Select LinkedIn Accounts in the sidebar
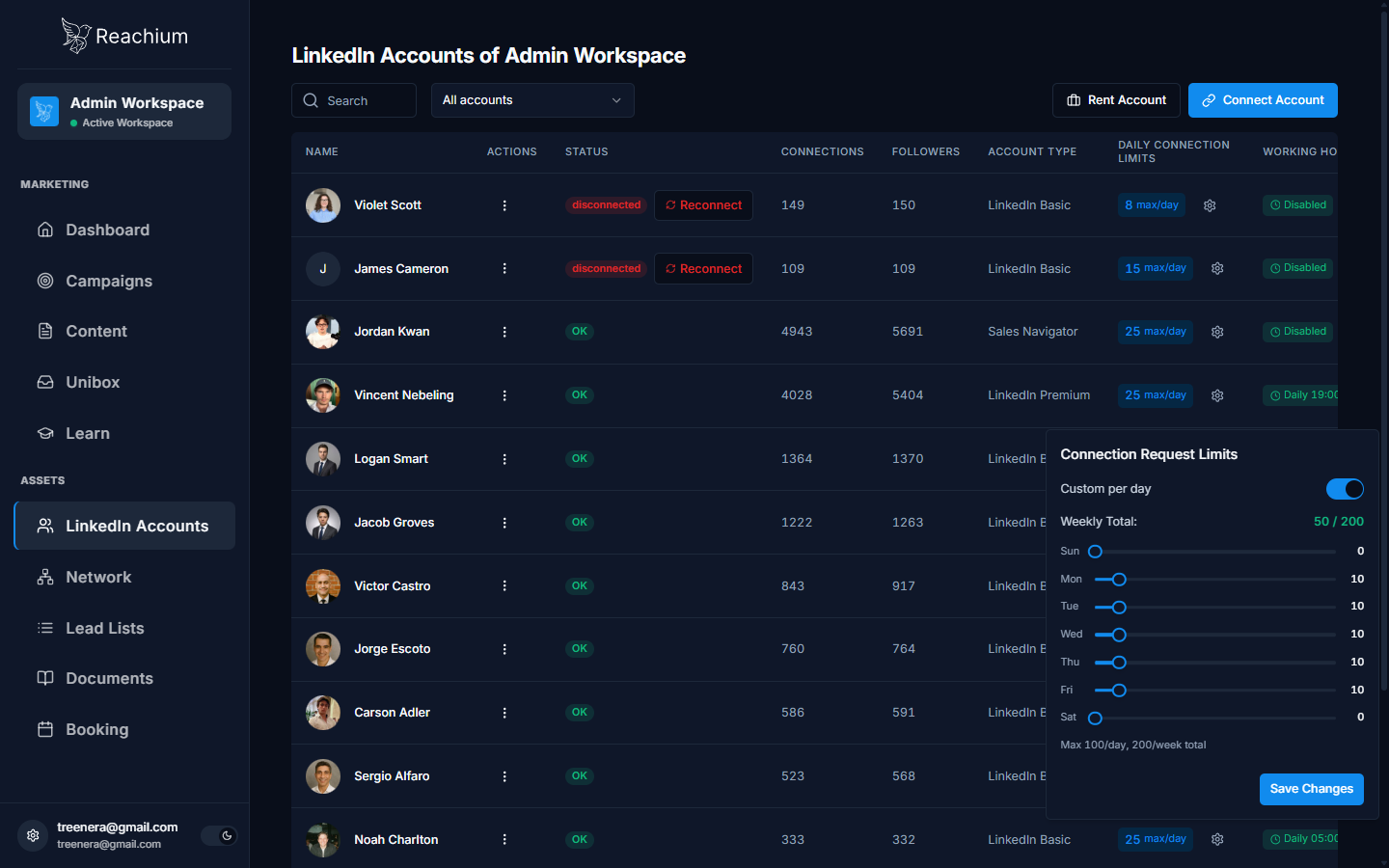 pos(124,526)
